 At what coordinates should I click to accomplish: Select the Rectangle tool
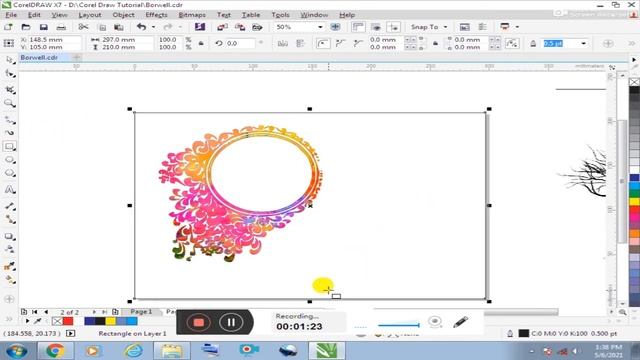pos(10,147)
